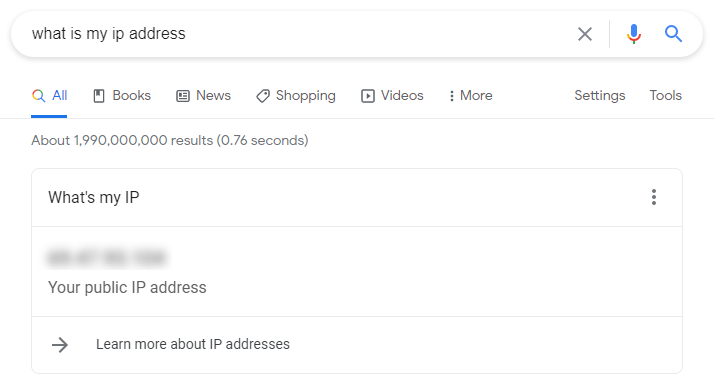714x387 pixels.
Task: Expand the More search categories menu
Action: pos(471,96)
